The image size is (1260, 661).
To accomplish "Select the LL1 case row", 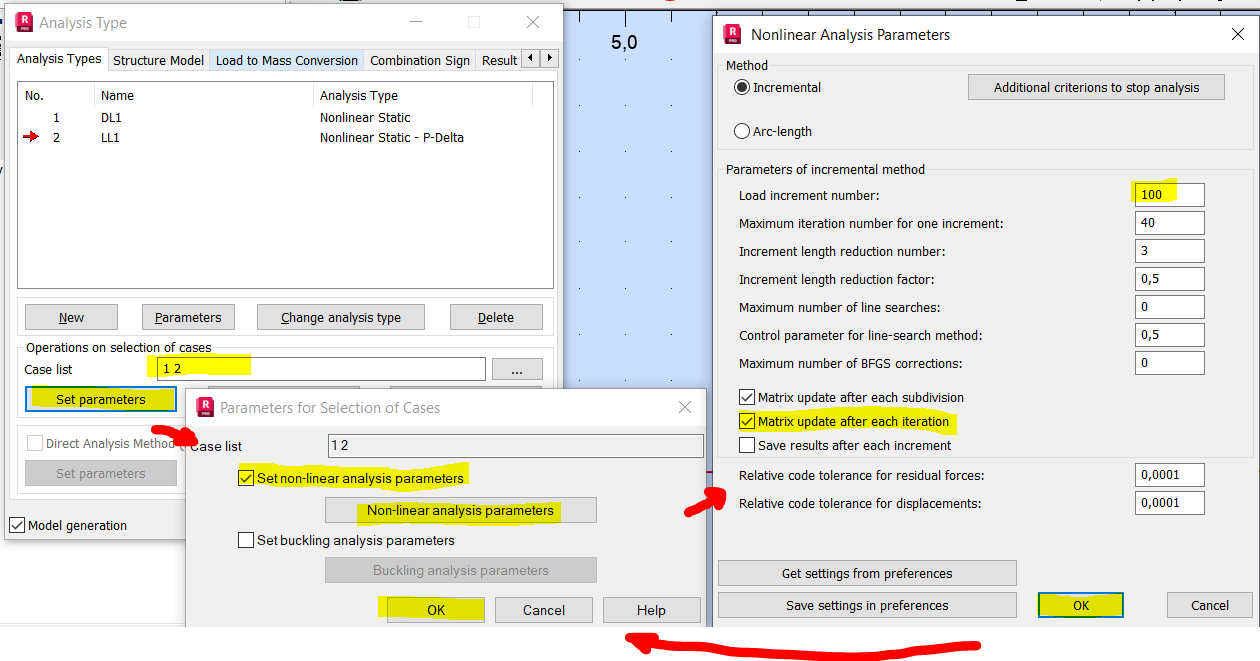I will [285, 137].
